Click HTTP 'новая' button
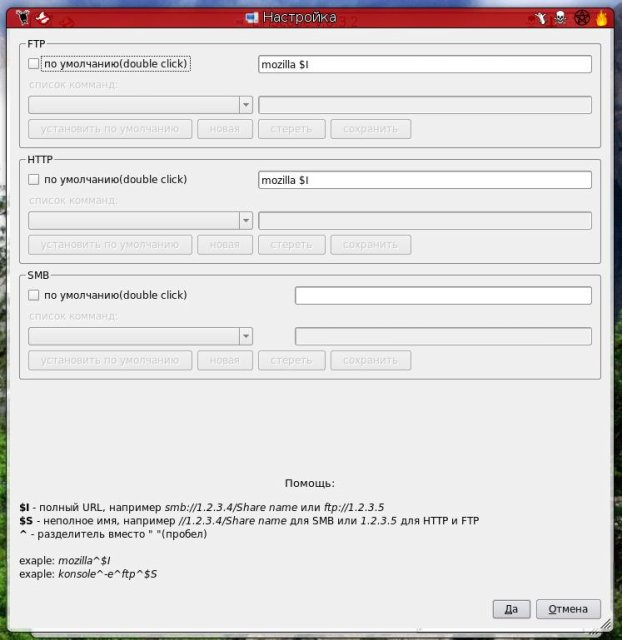 pyautogui.click(x=225, y=245)
